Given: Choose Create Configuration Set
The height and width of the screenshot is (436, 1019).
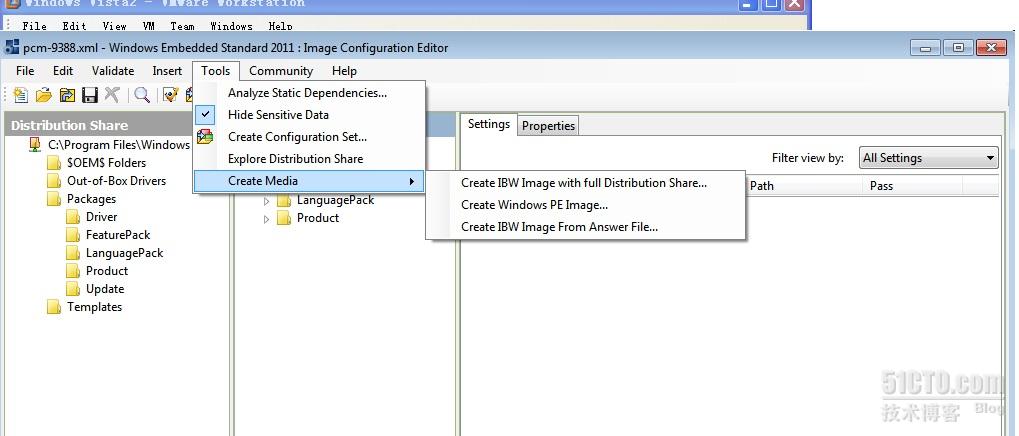Looking at the screenshot, I should pos(297,136).
